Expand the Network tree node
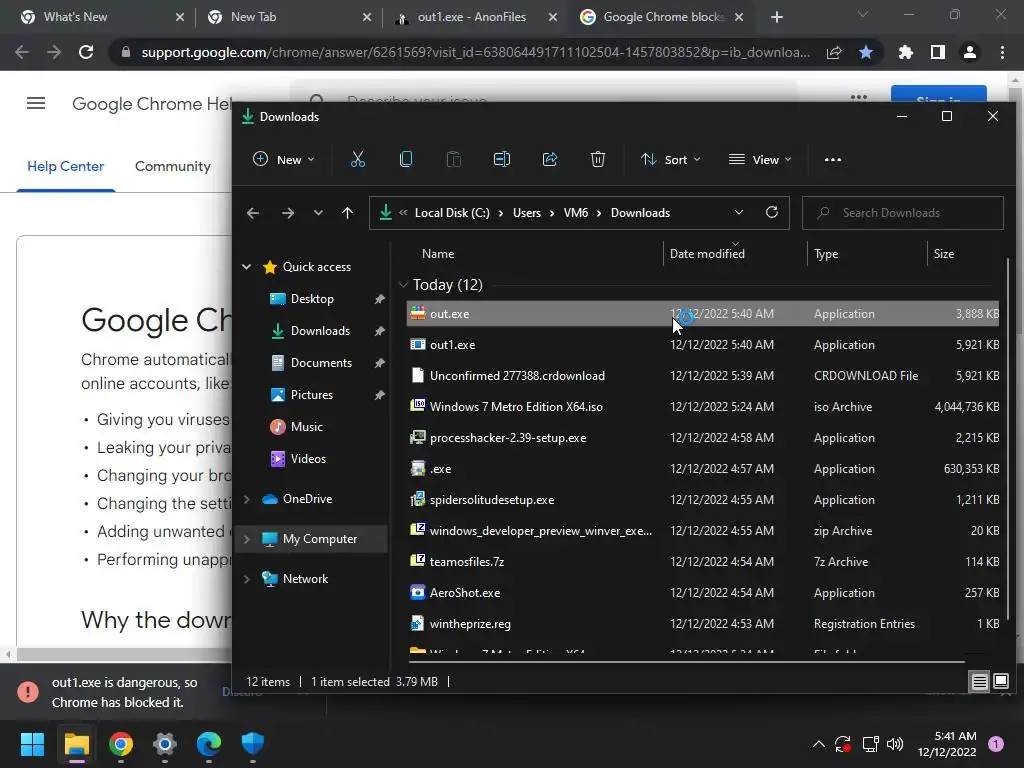 (x=247, y=579)
